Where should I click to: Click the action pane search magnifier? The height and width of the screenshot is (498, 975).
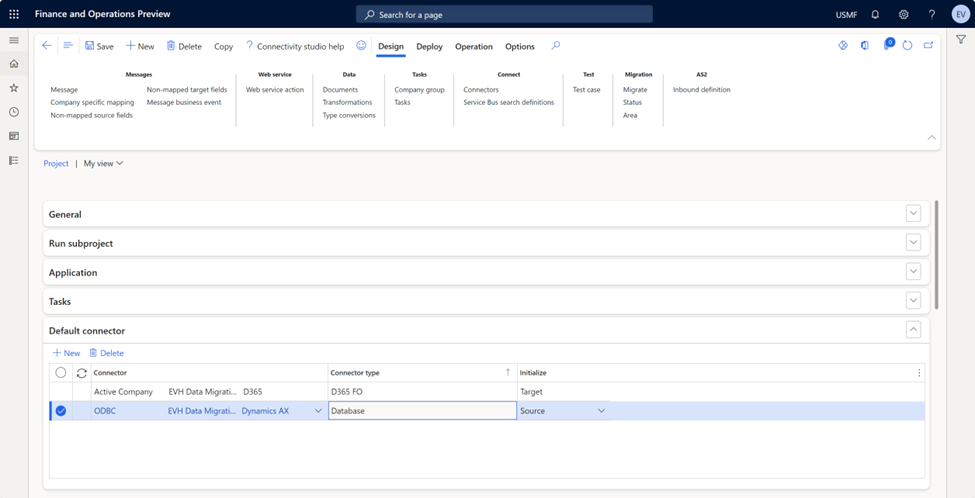coord(556,46)
